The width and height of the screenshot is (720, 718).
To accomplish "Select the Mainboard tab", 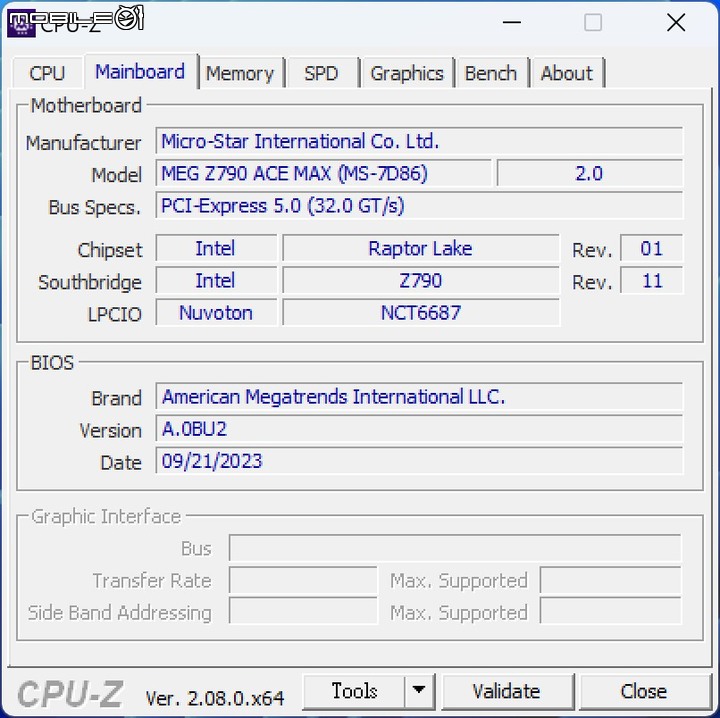I will tap(140, 72).
